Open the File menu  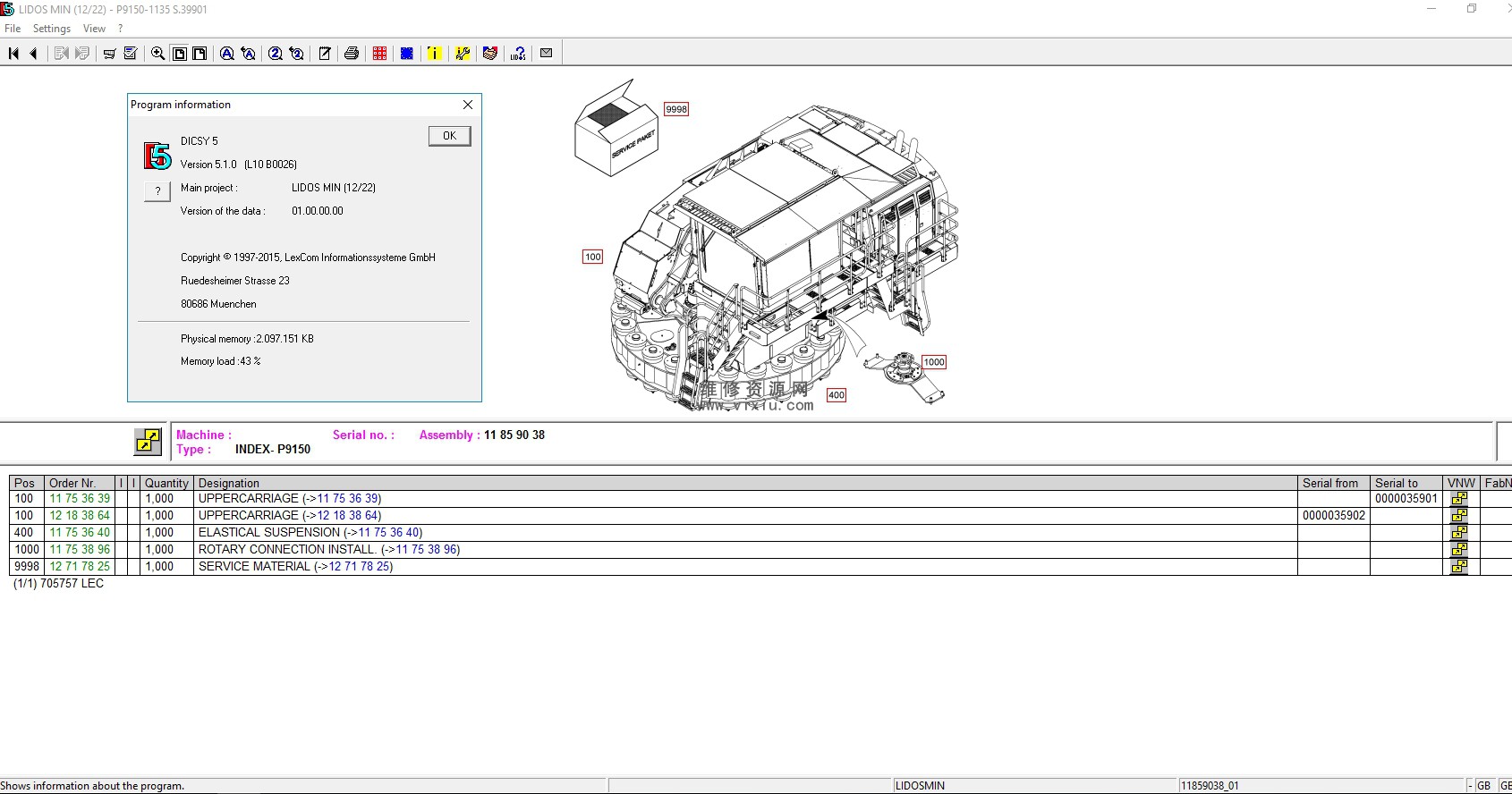tap(13, 29)
